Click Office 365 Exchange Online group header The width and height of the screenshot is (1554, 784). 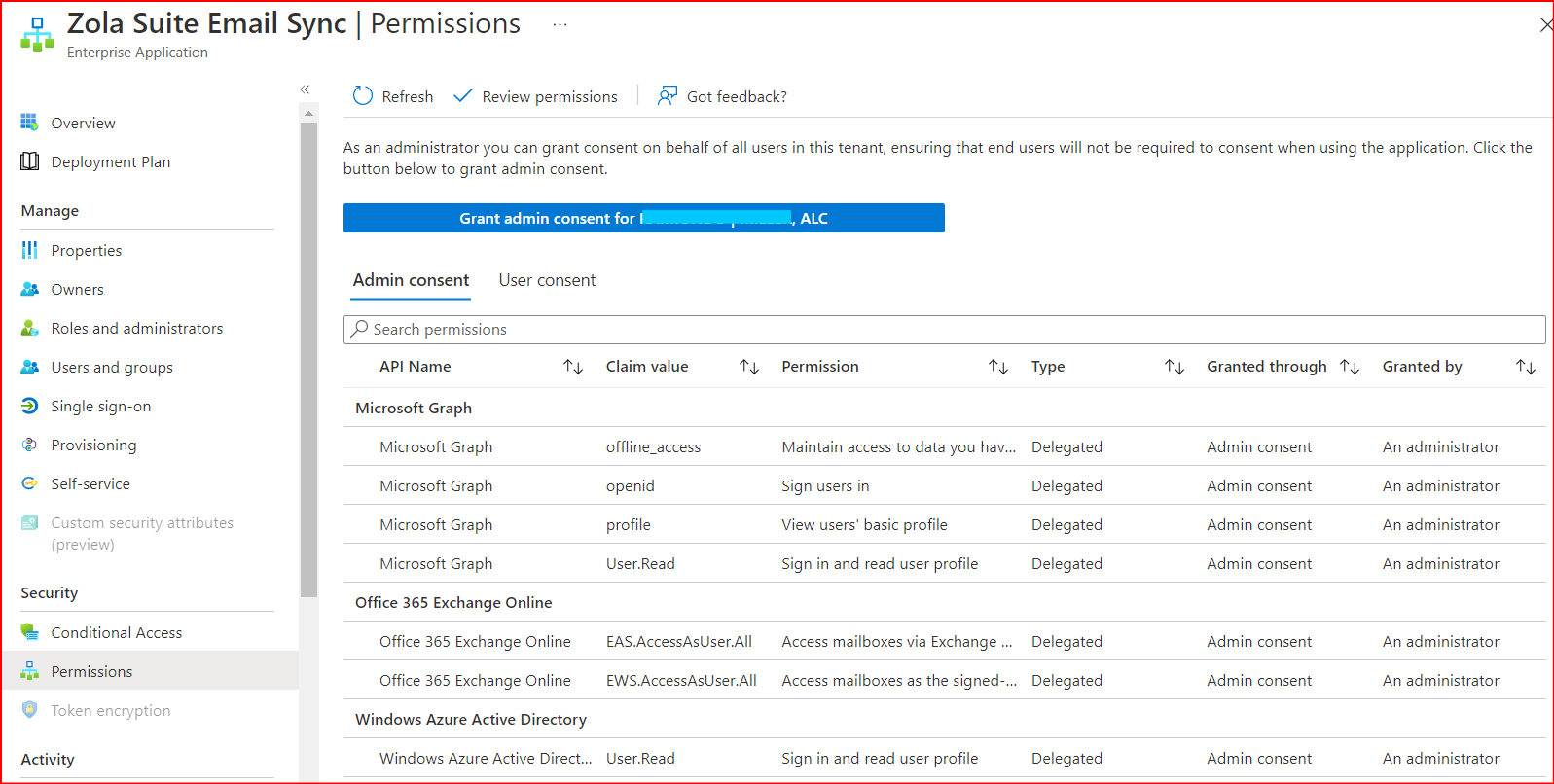point(453,602)
